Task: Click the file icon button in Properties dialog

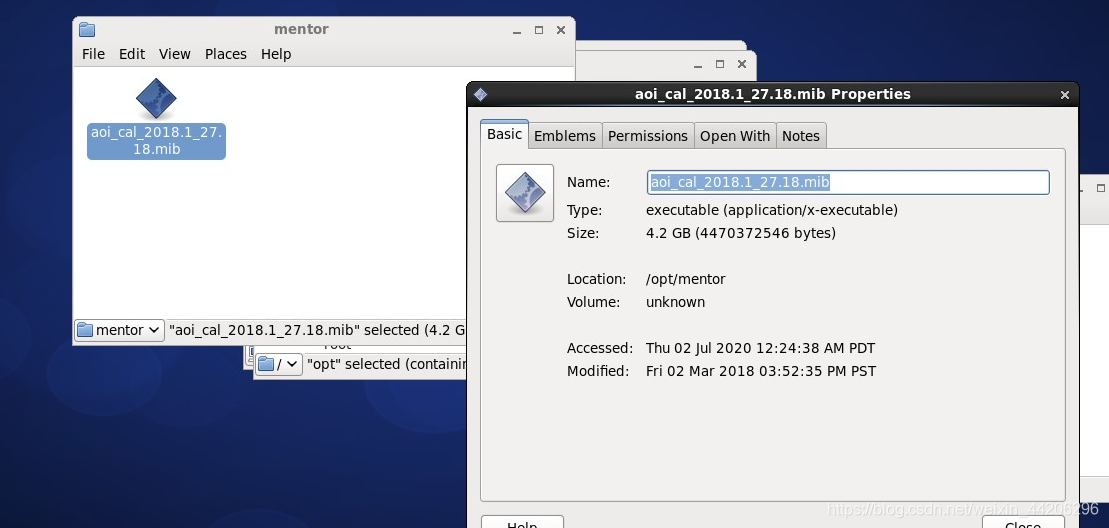Action: tap(525, 193)
